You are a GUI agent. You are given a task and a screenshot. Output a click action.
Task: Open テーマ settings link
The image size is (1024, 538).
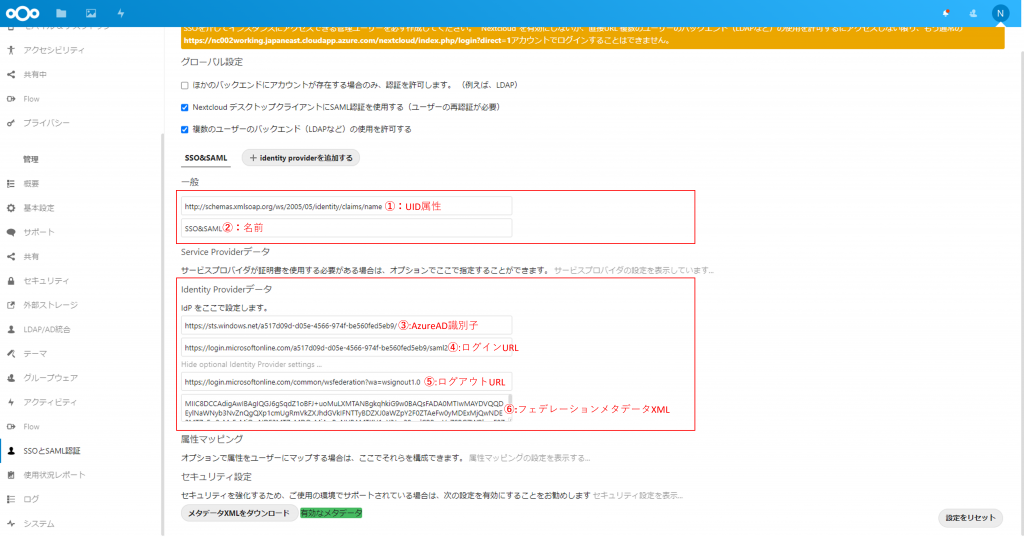click(x=35, y=354)
